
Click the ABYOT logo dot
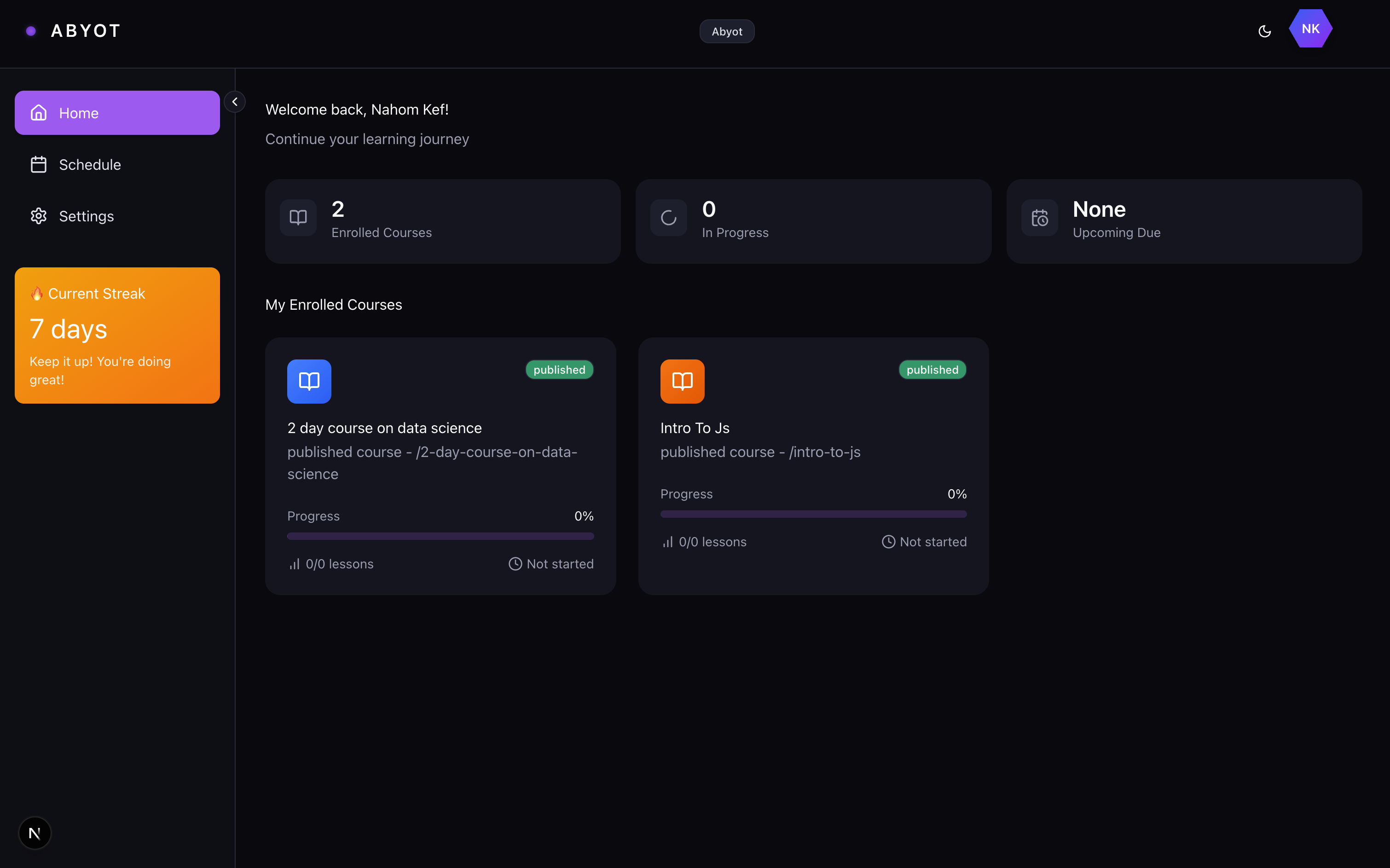(31, 30)
